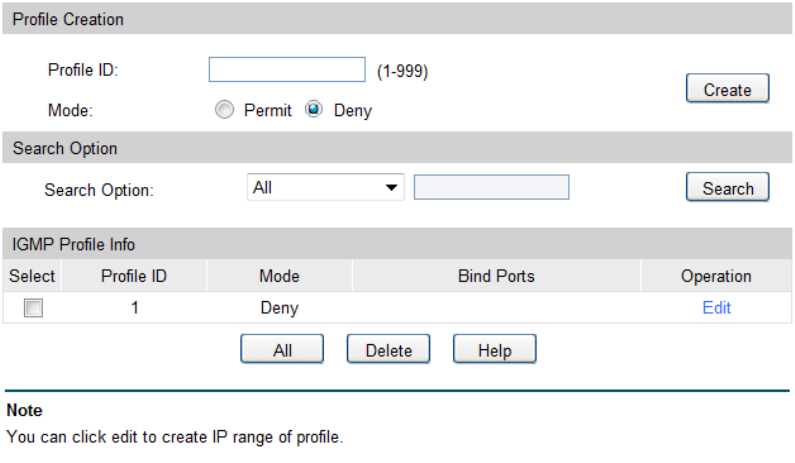Click the Operation column header

click(x=716, y=276)
